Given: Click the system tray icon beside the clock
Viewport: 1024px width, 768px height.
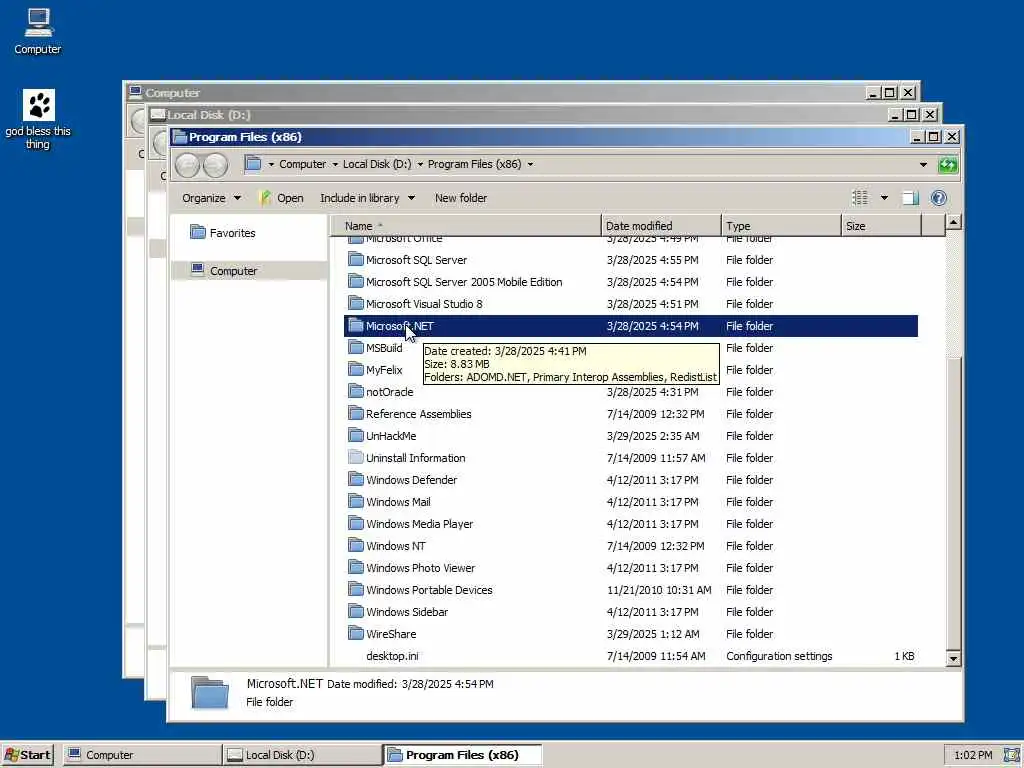Looking at the screenshot, I should click(1011, 755).
